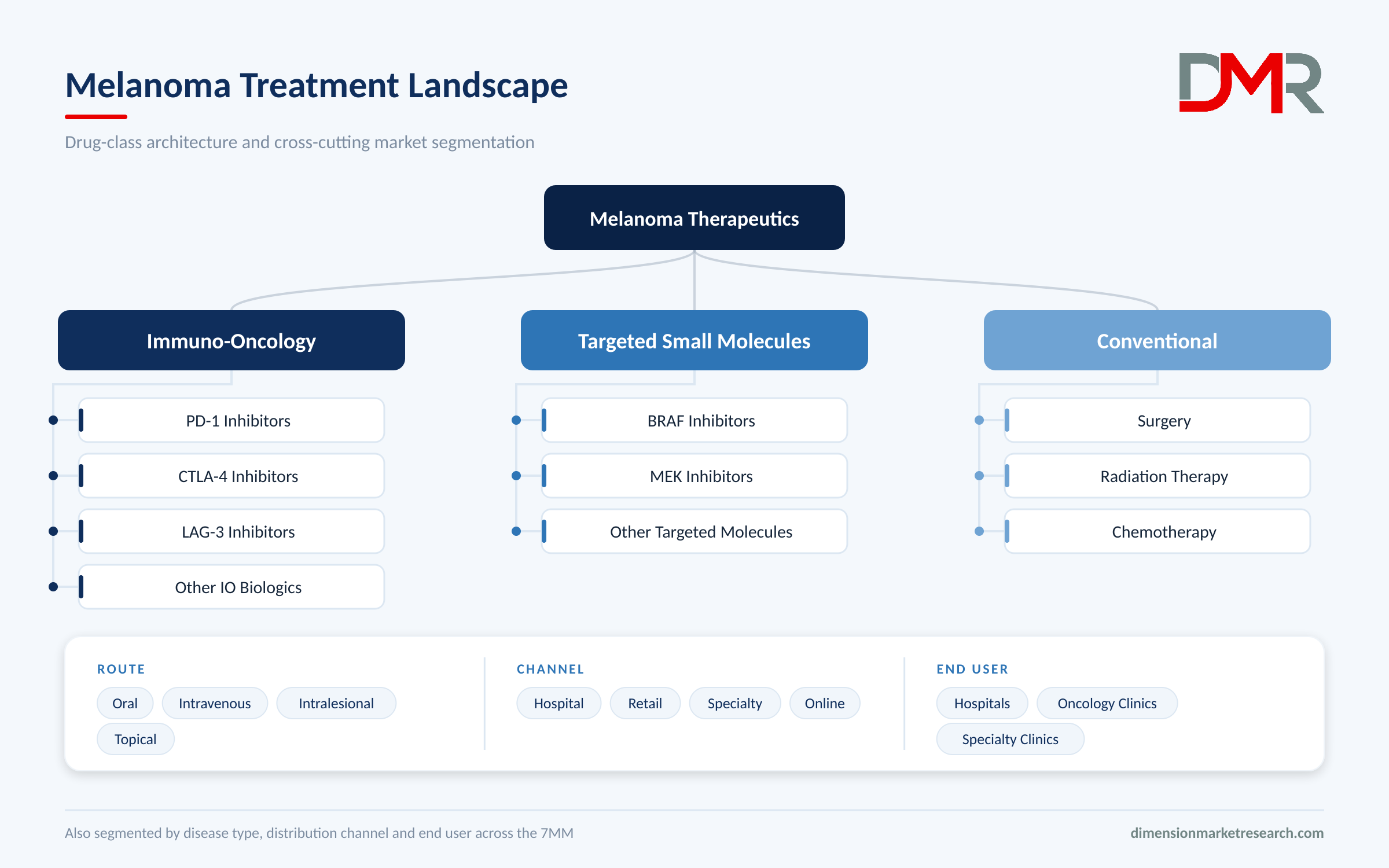Click the LAG-3 Inhibitors item
This screenshot has height=868, width=1389.
click(x=231, y=531)
